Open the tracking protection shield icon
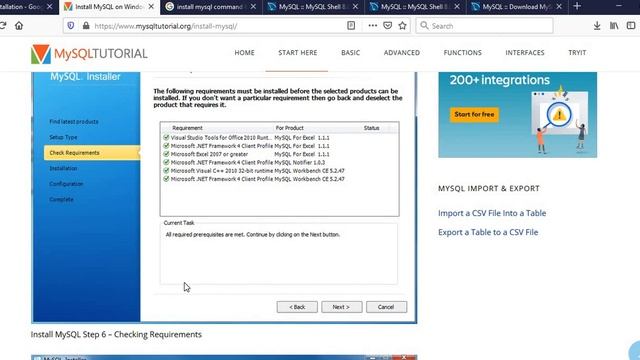This screenshot has width=640, height=360. (x=71, y=26)
